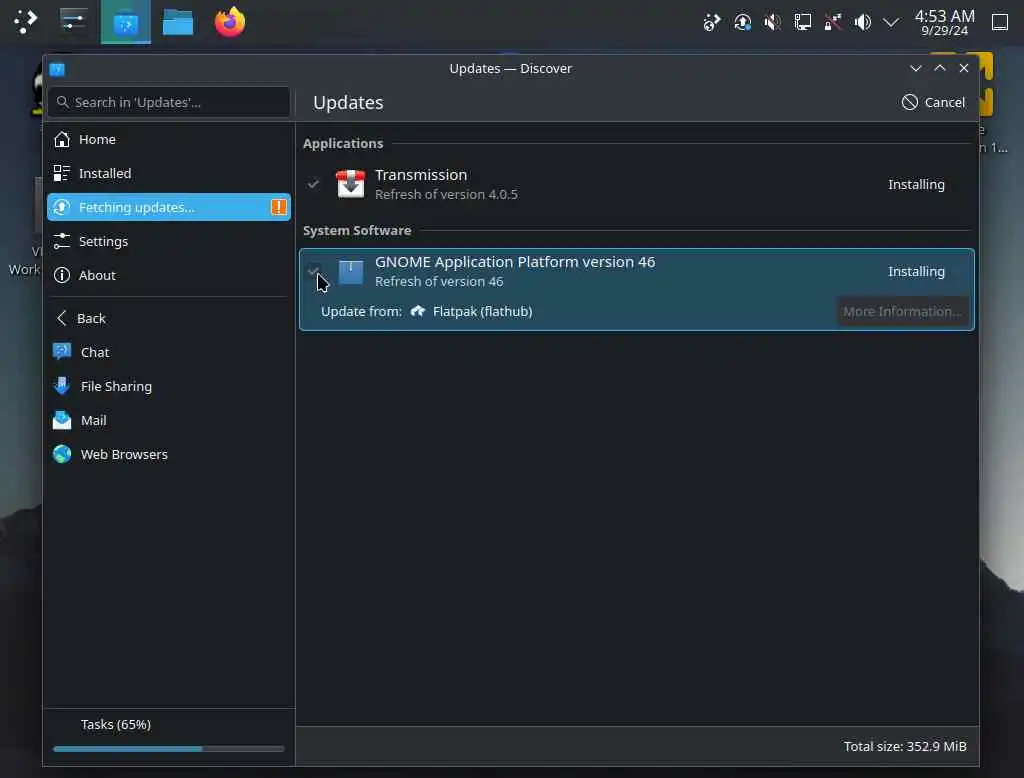Open System Settings from the taskbar
The image size is (1024, 778).
72,22
